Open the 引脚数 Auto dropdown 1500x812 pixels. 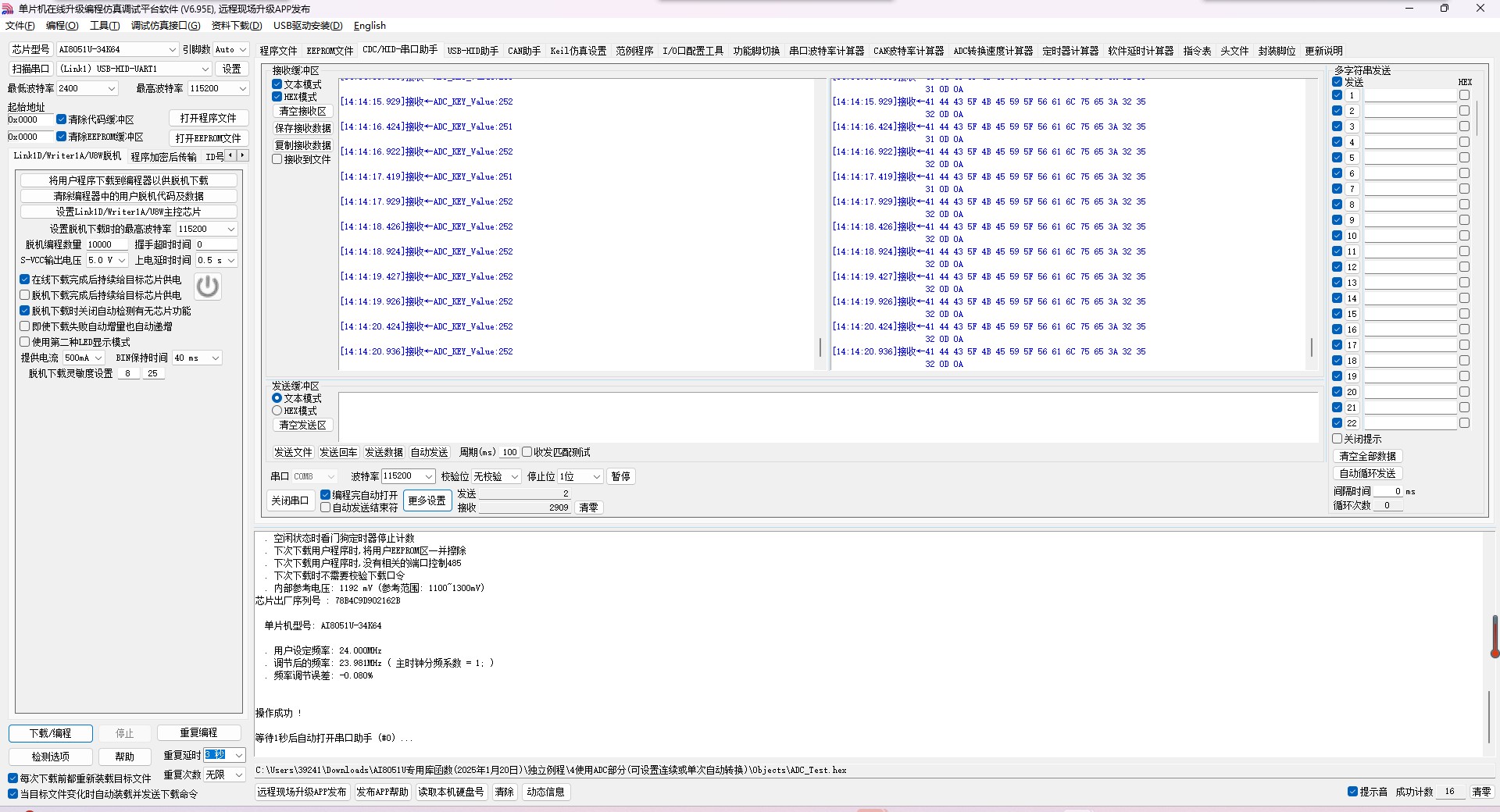coord(242,49)
